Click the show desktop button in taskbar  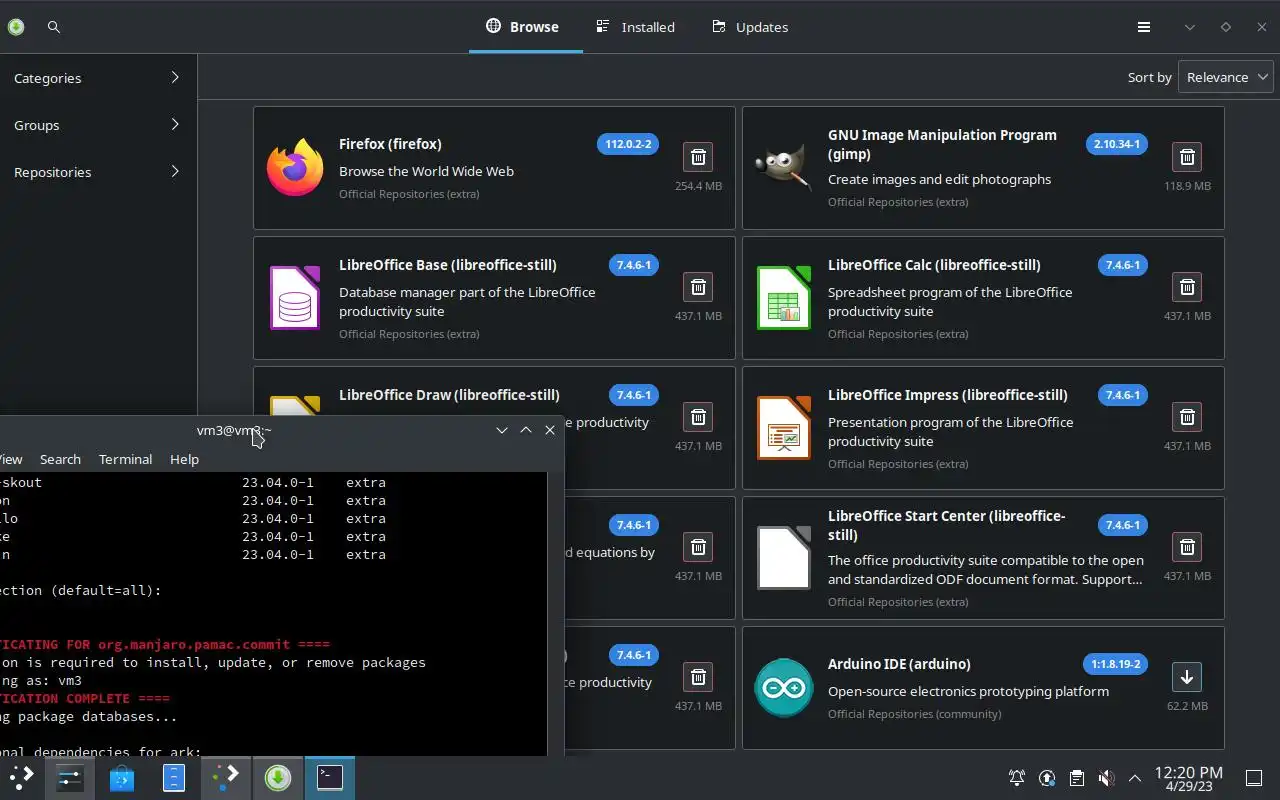click(x=1253, y=778)
